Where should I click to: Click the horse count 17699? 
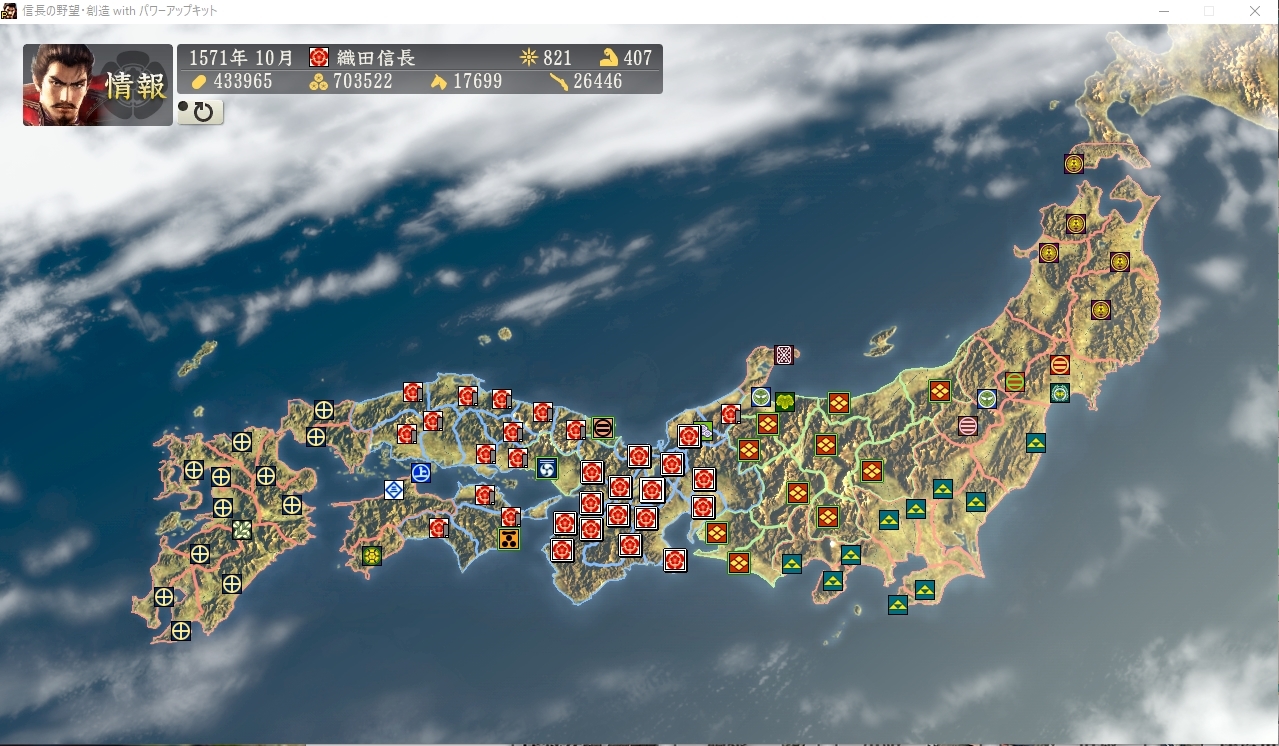(x=478, y=81)
